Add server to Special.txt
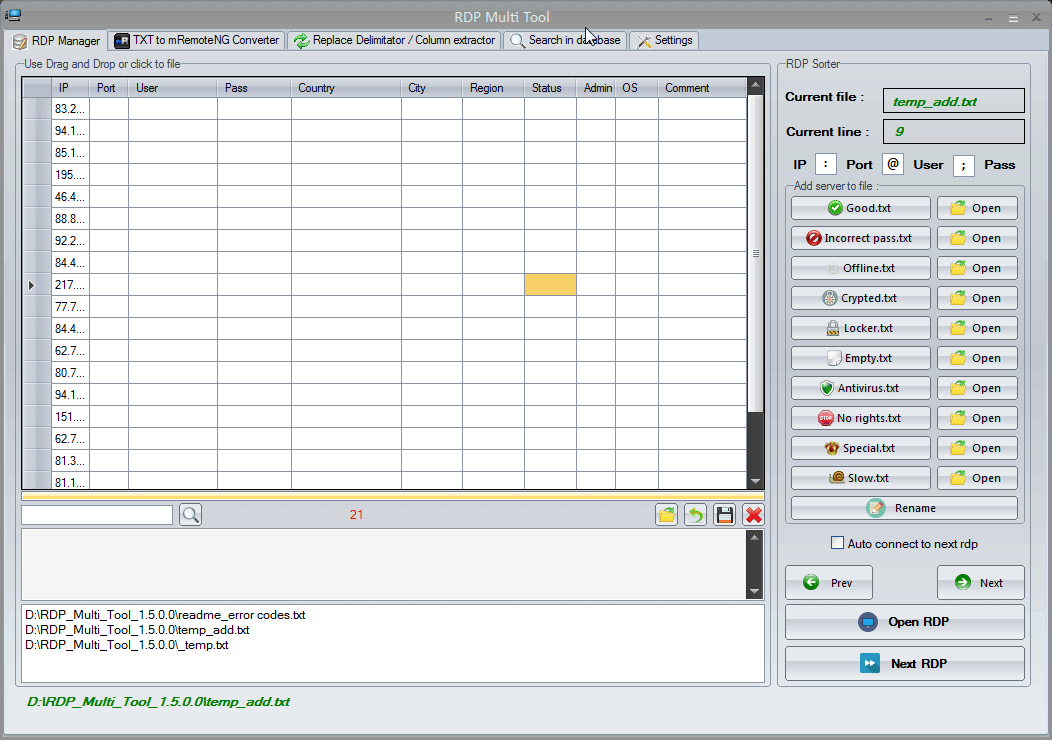 (x=861, y=448)
